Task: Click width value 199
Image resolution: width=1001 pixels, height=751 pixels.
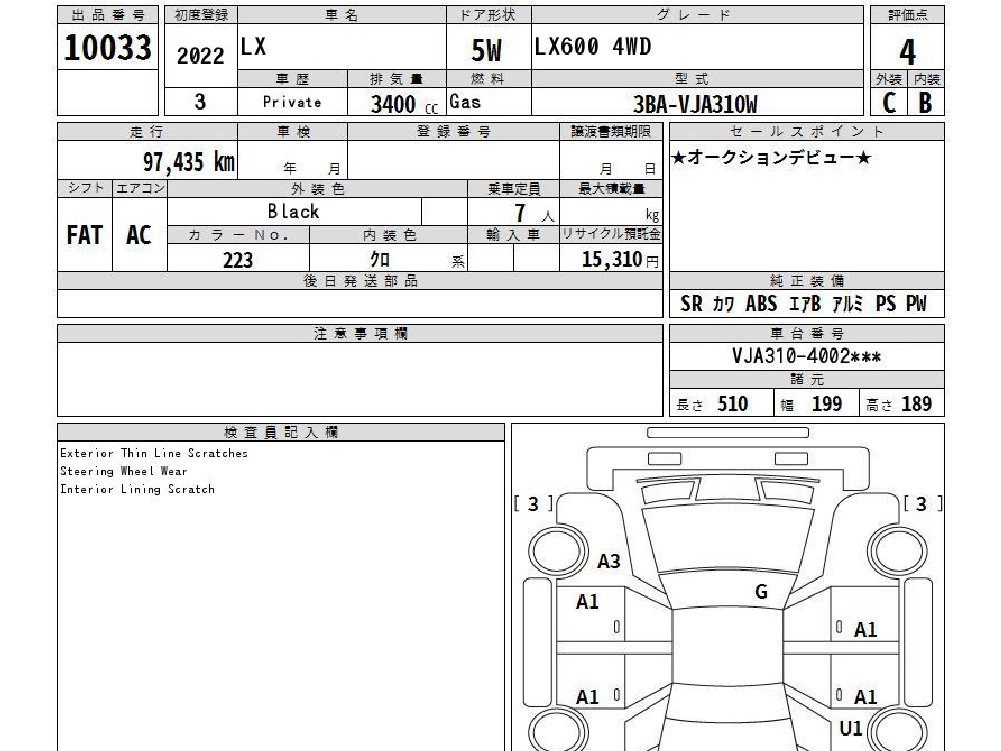Action: (x=827, y=404)
